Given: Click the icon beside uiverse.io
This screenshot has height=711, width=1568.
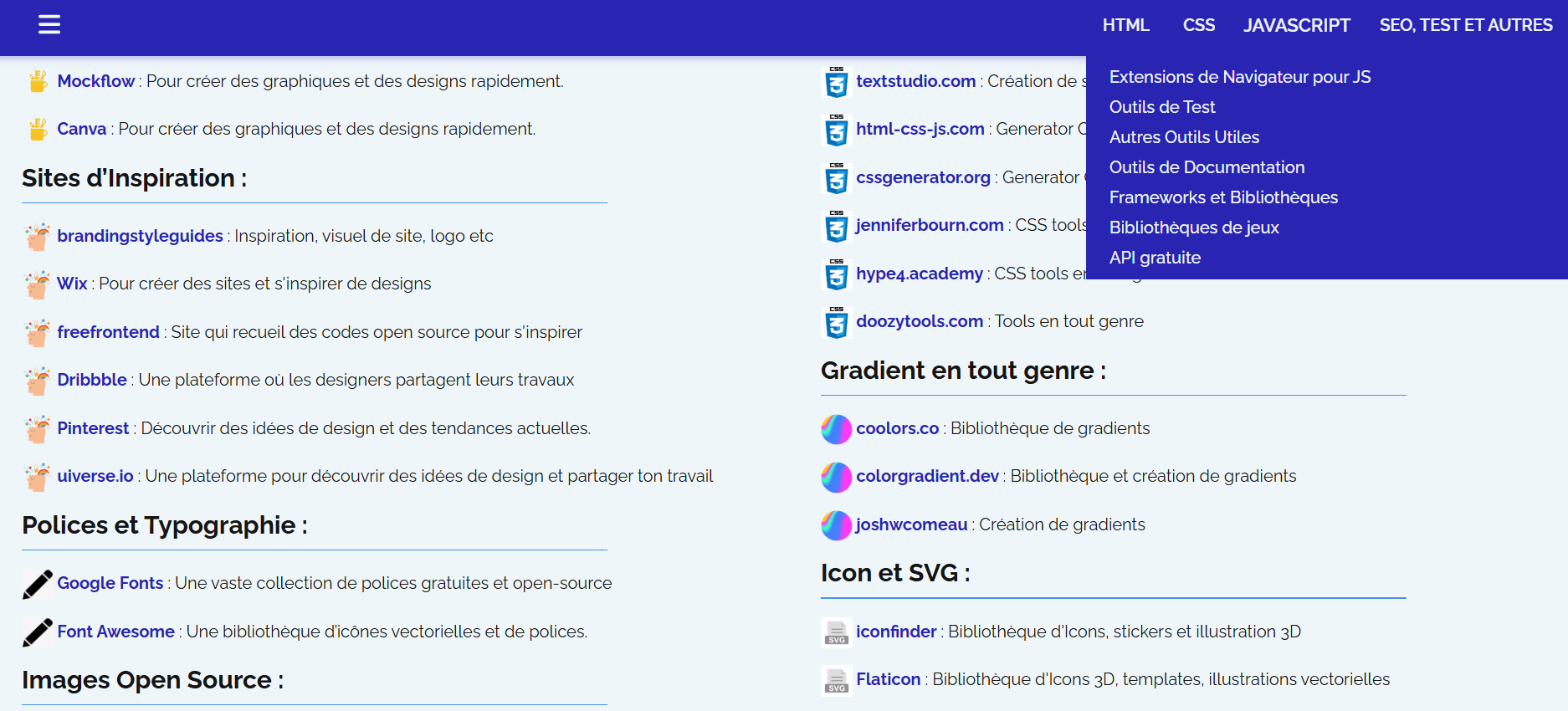Looking at the screenshot, I should coord(38,477).
